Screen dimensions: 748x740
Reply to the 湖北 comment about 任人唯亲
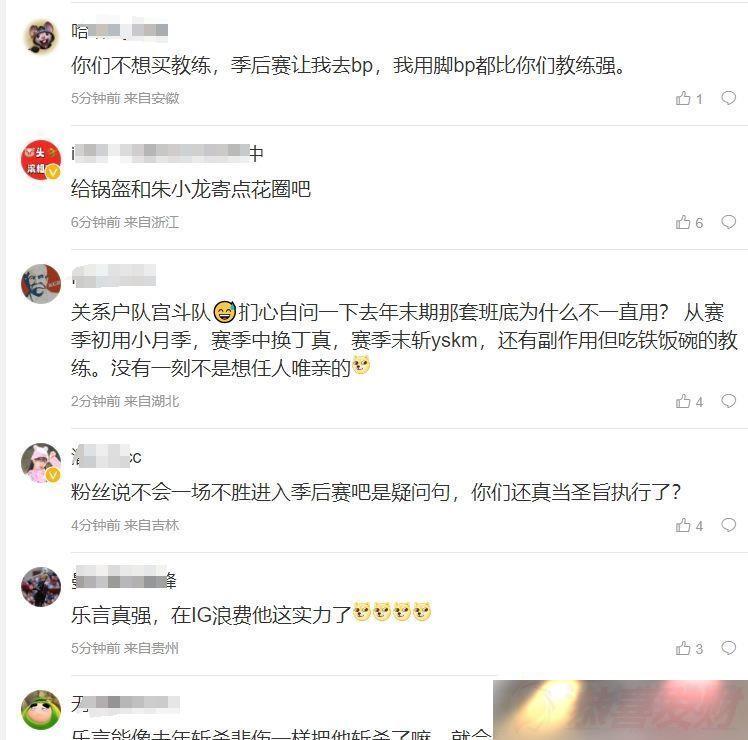[x=728, y=401]
